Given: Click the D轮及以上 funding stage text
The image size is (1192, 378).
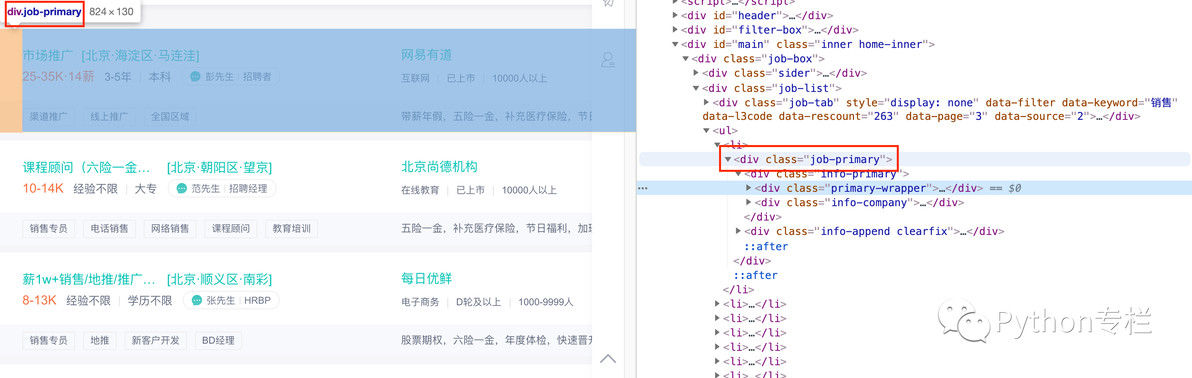Looking at the screenshot, I should coord(478,302).
